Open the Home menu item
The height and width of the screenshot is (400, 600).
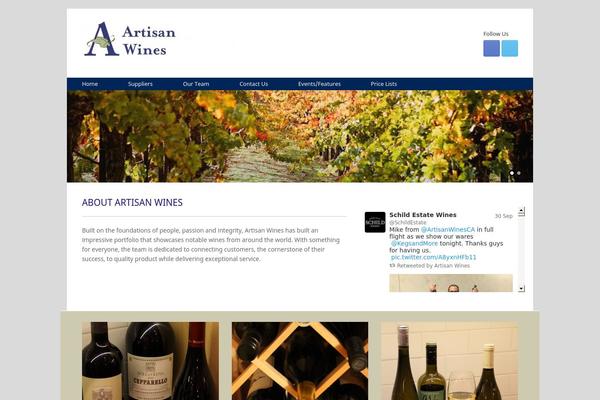(90, 84)
